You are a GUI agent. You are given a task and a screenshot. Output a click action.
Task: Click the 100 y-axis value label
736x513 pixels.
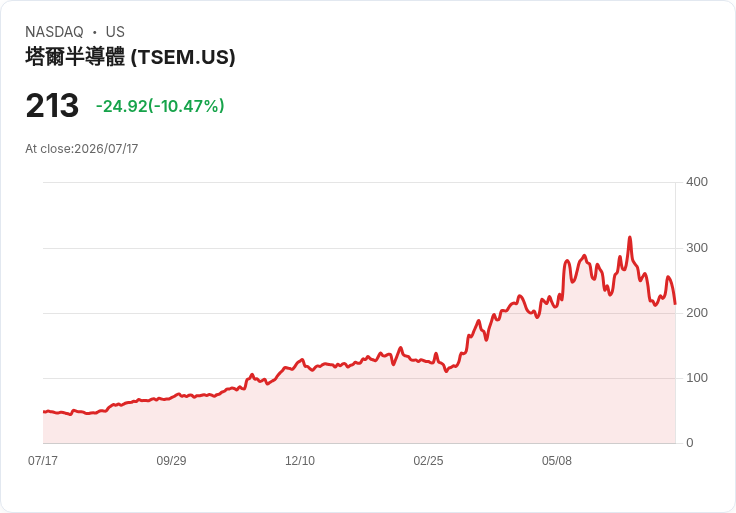[697, 378]
